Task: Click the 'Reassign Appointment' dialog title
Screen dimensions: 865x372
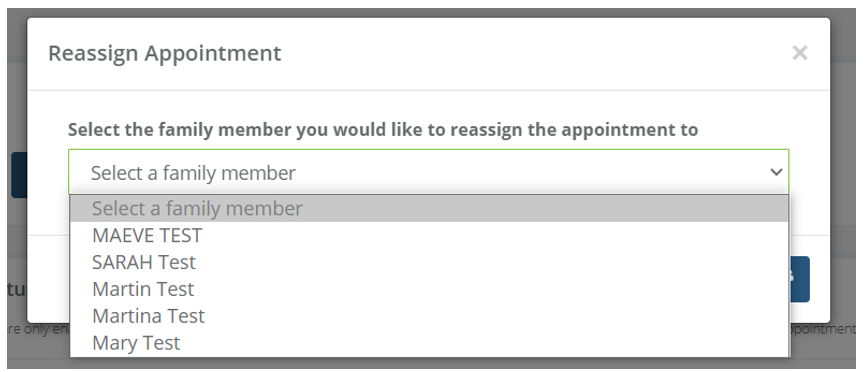Action: pyautogui.click(x=164, y=54)
